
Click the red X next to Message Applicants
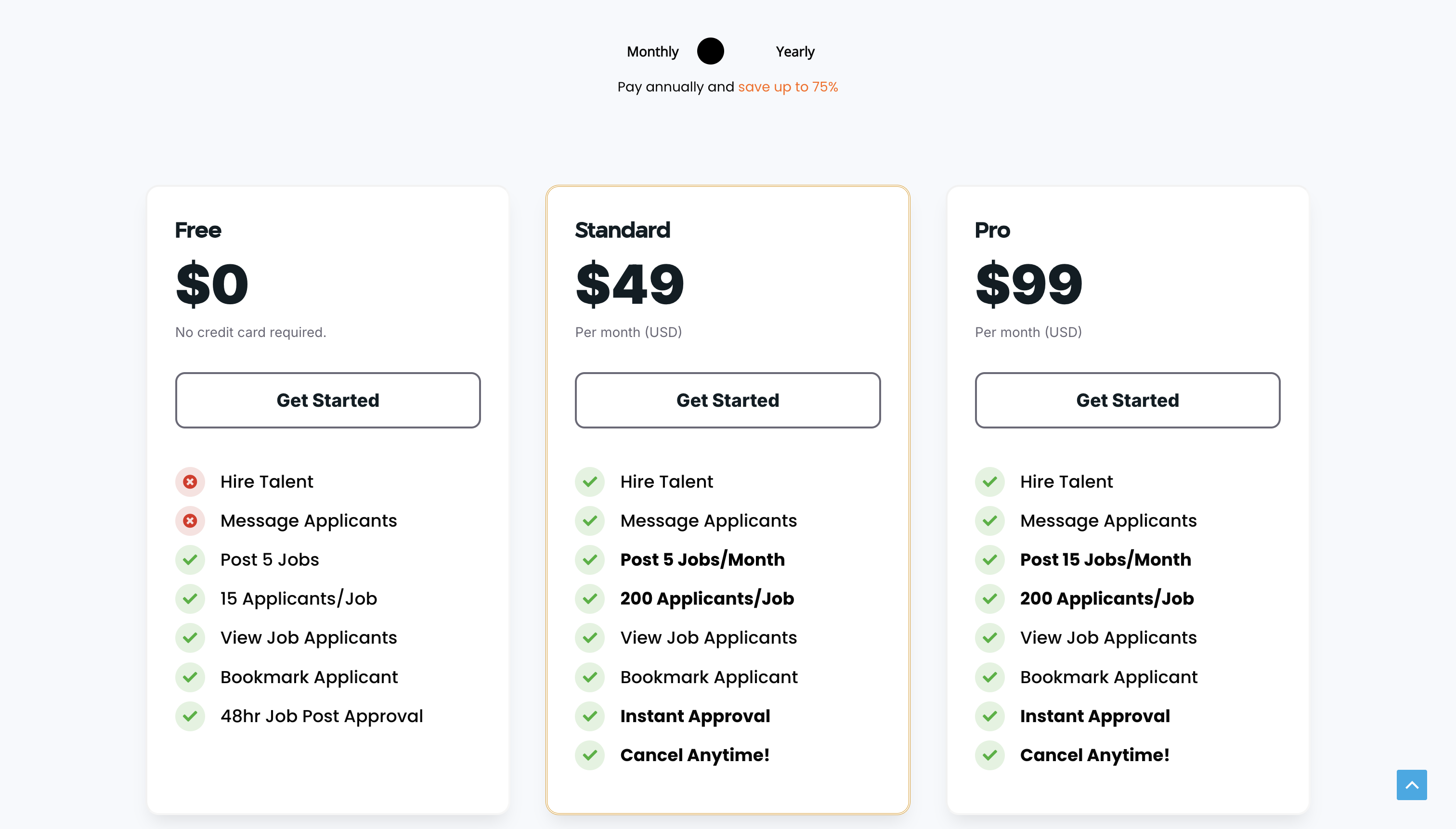click(x=190, y=521)
